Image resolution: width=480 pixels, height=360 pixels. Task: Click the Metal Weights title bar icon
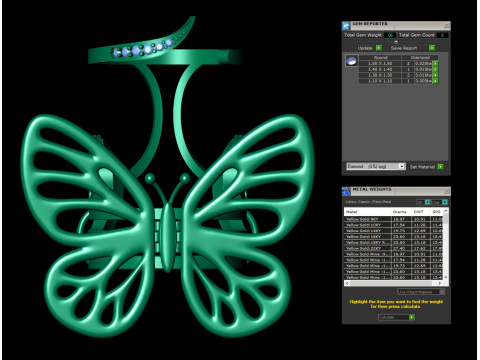[x=346, y=191]
